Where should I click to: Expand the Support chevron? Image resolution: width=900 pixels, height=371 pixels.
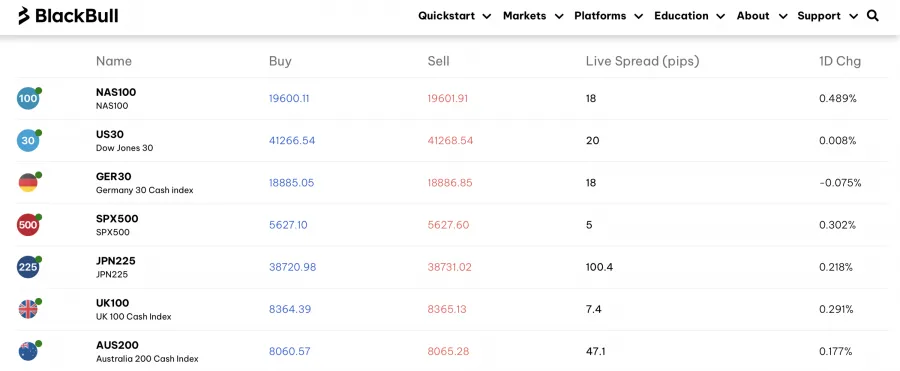tap(854, 17)
